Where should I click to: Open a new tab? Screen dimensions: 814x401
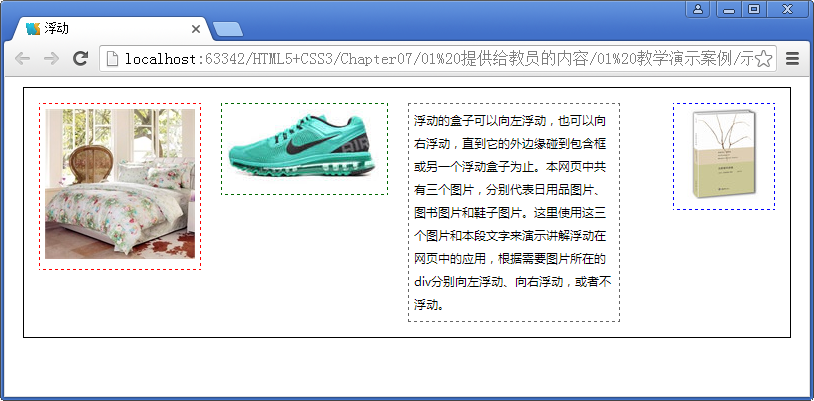[x=228, y=30]
